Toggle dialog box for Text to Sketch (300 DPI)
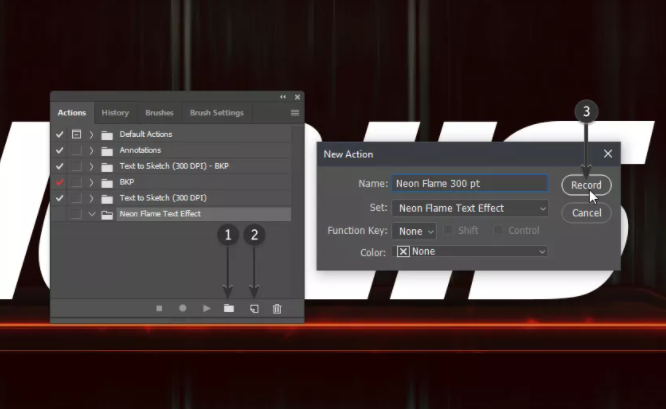This screenshot has height=409, width=666. coord(76,198)
